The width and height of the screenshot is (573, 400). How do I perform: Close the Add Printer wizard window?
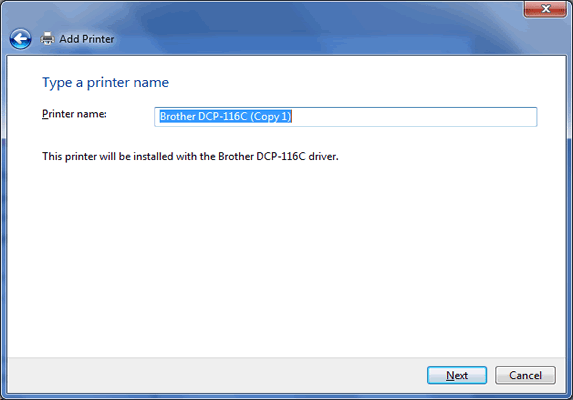pyautogui.click(x=545, y=8)
